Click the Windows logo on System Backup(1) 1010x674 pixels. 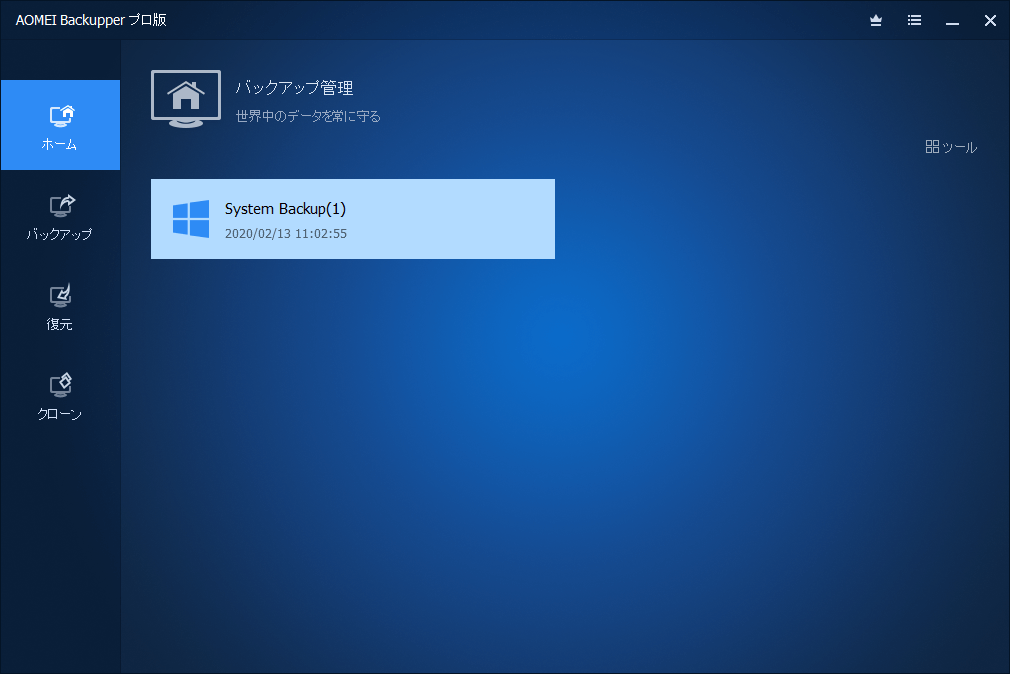189,218
